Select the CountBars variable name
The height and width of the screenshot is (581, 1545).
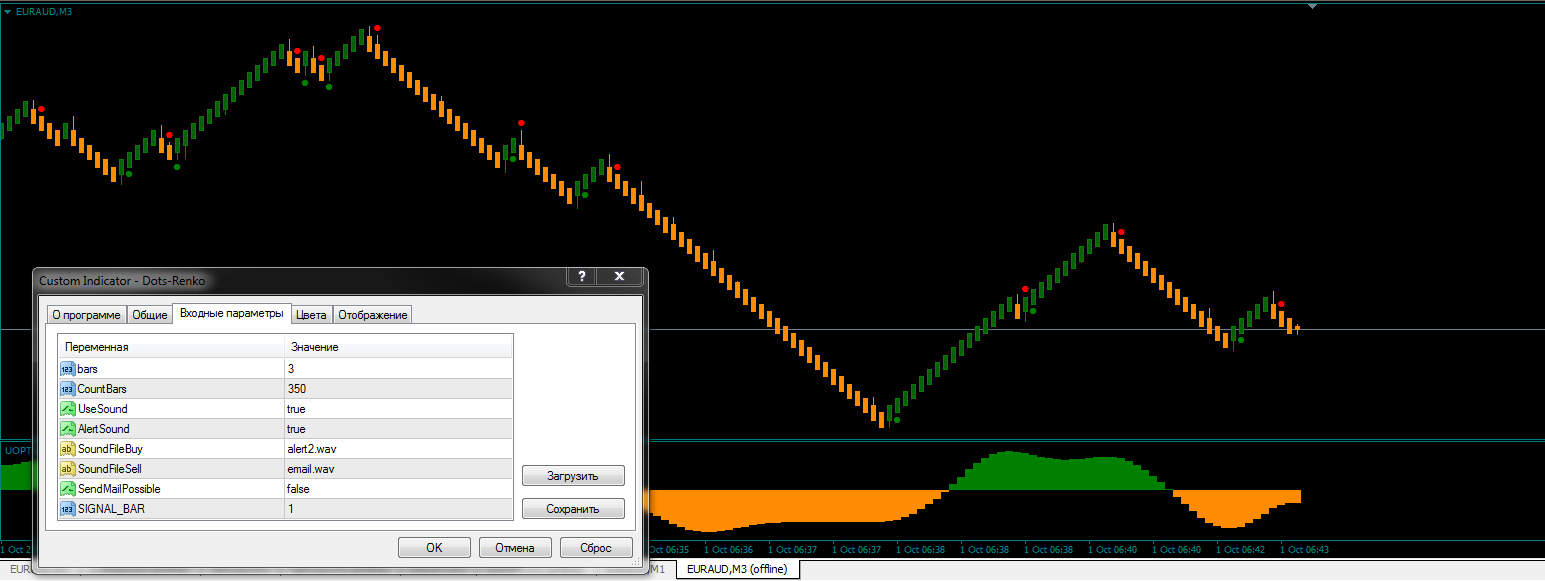click(x=102, y=389)
